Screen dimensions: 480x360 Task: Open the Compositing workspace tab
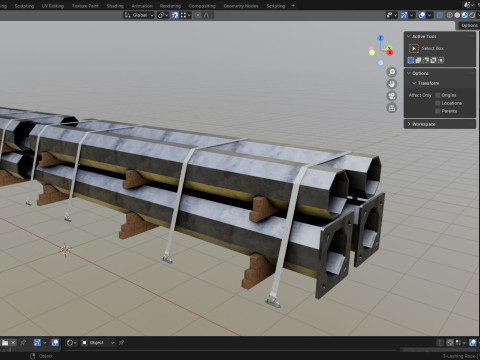click(202, 6)
